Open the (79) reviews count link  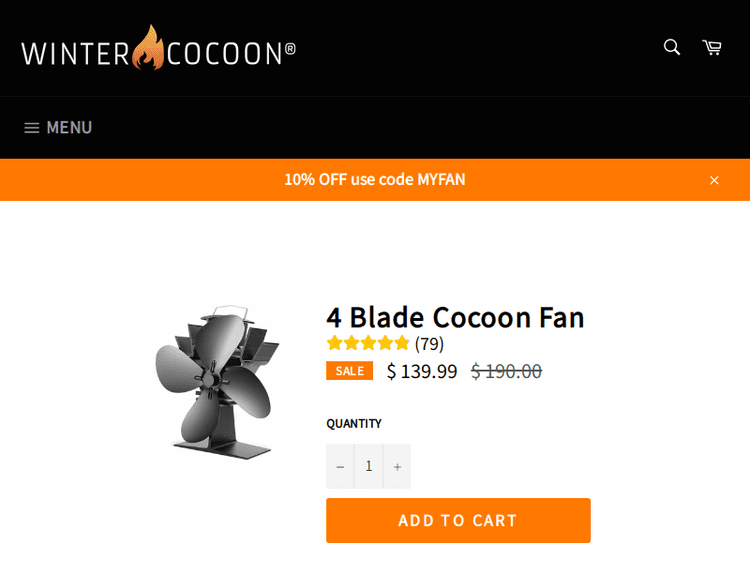(x=430, y=344)
